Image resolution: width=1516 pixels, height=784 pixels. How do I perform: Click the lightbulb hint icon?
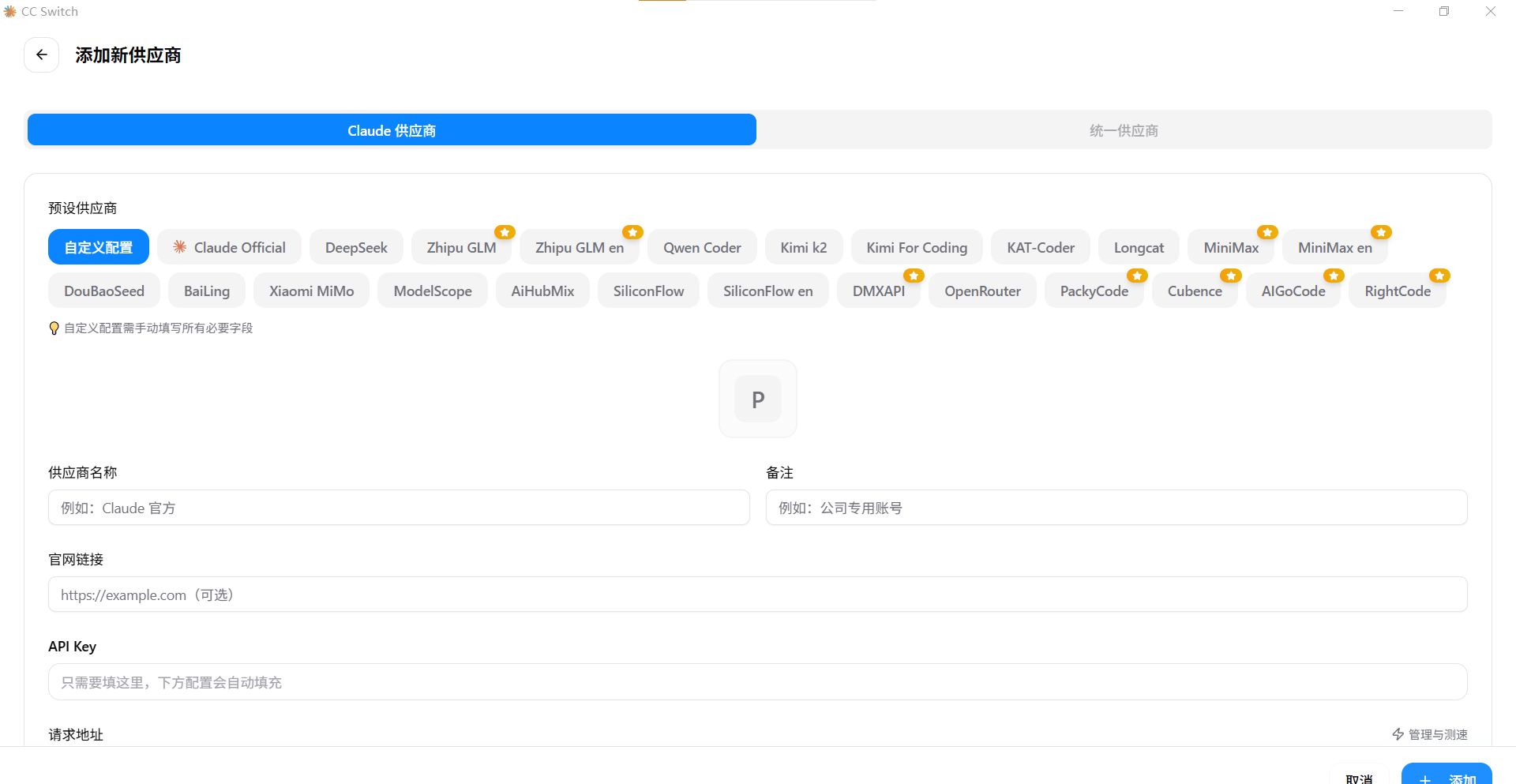54,328
